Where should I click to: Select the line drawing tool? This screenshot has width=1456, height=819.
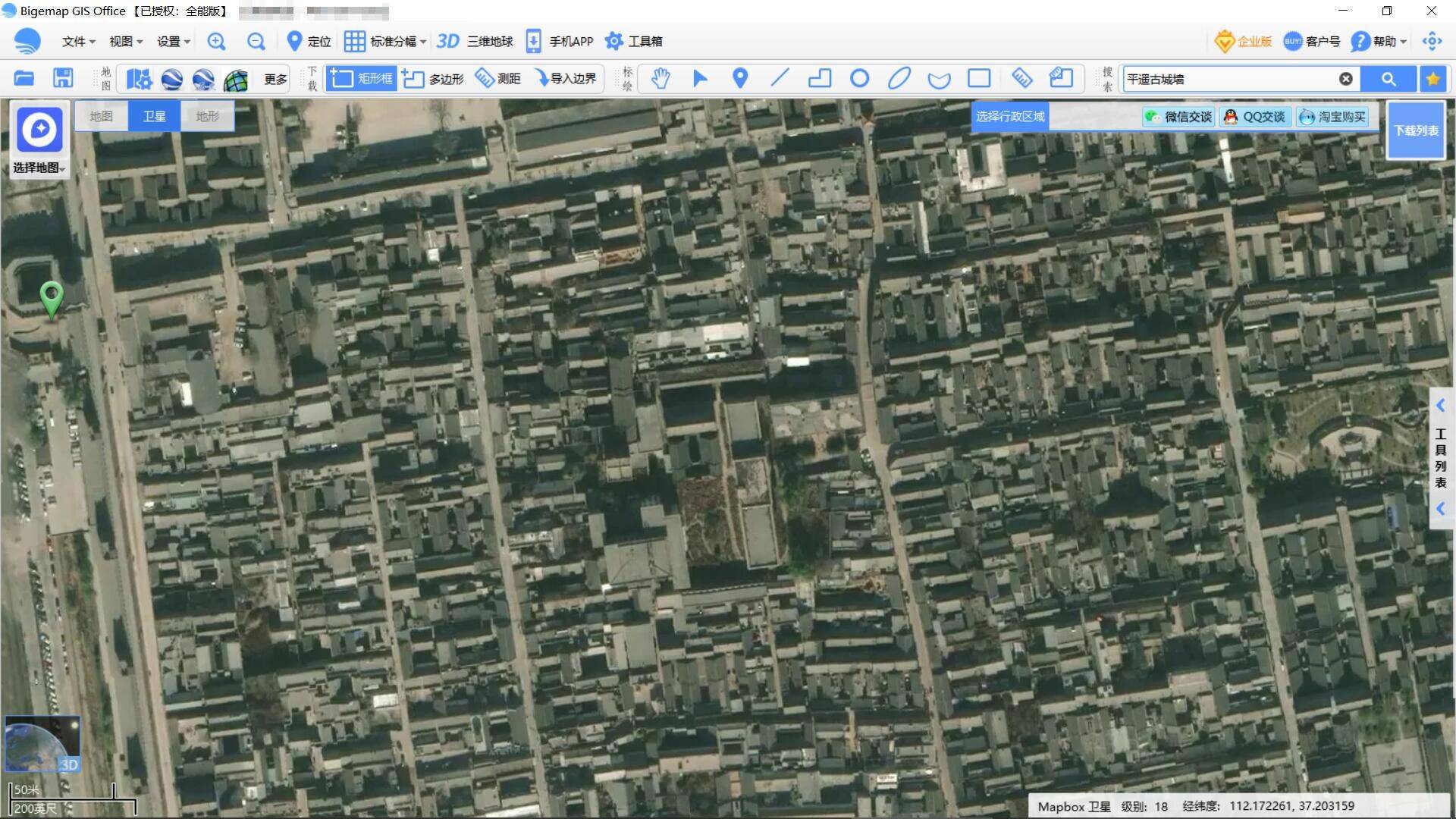780,78
